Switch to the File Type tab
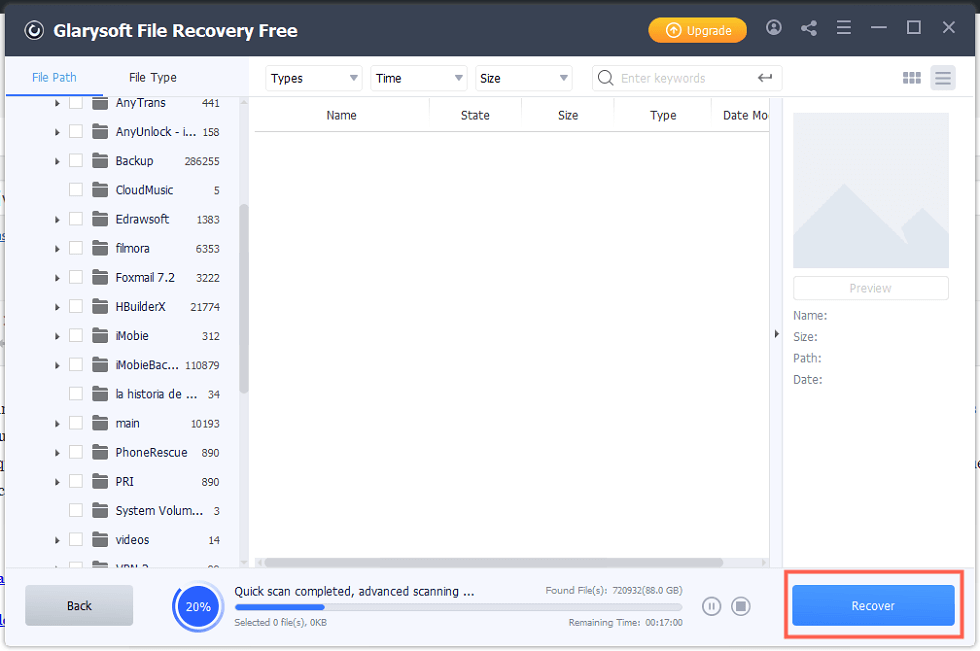The height and width of the screenshot is (651, 980). [x=152, y=77]
